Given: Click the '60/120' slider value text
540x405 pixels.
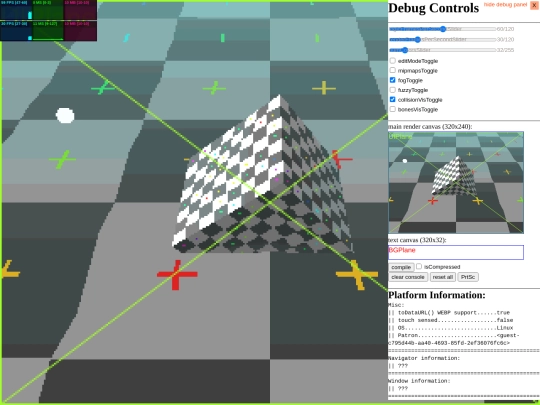Looking at the screenshot, I should click(x=506, y=29).
